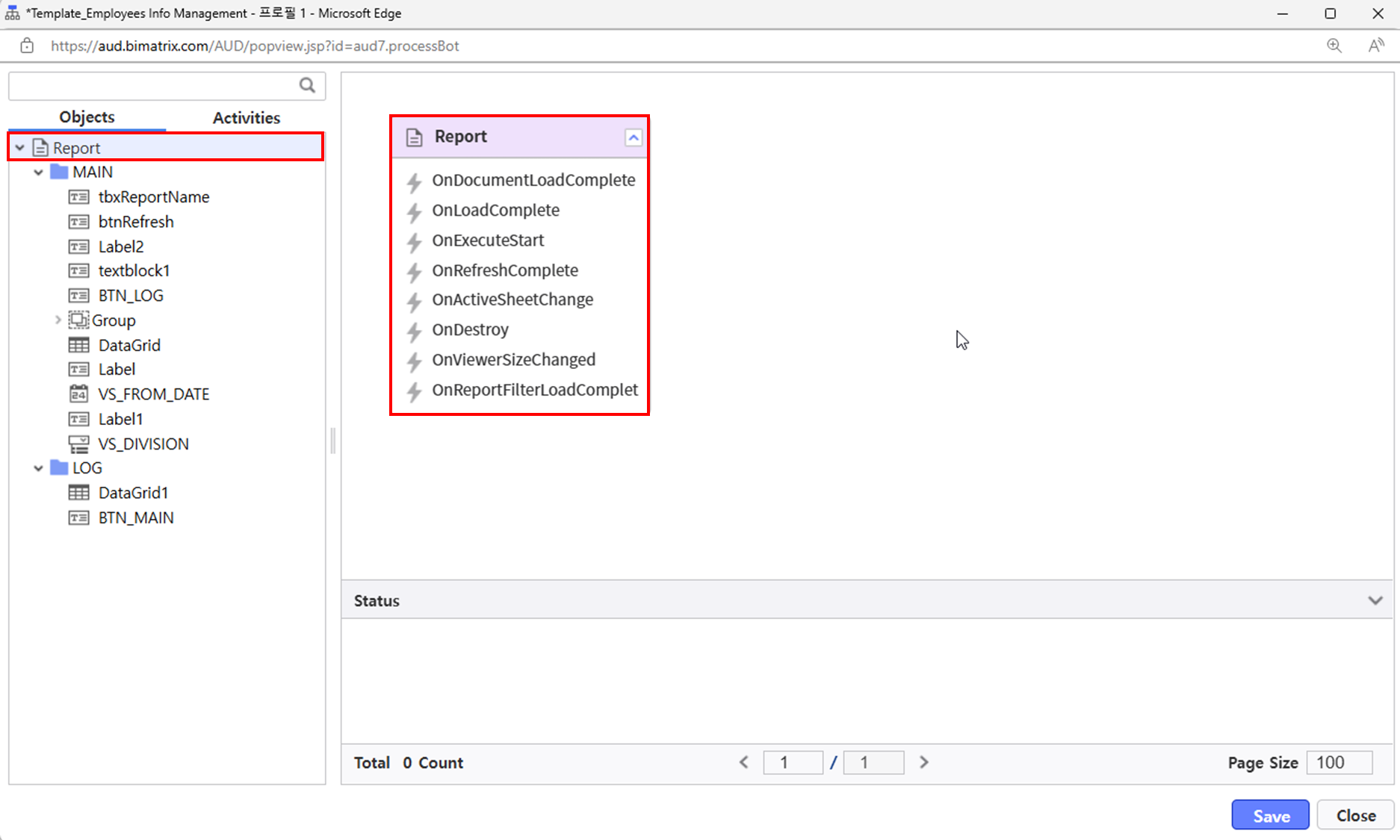Click the lightning icon beside OnReportFilterLoadComplet
The height and width of the screenshot is (840, 1400).
point(414,391)
